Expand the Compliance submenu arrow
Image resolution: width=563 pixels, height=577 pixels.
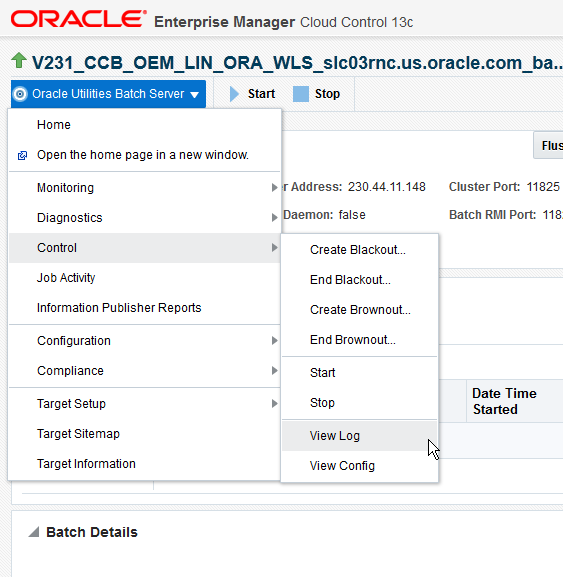274,371
